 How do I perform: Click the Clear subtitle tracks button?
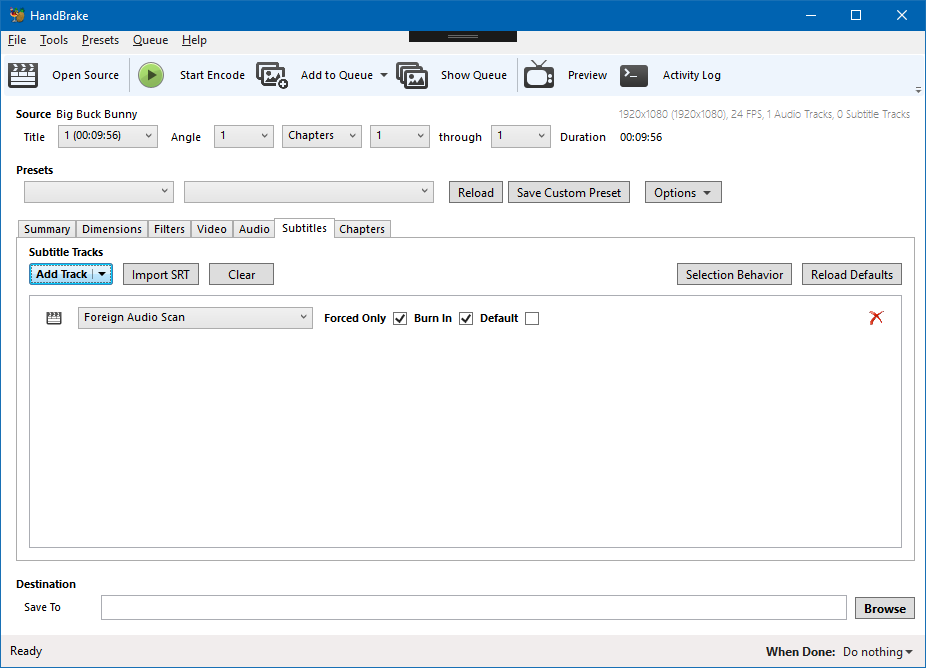click(x=242, y=275)
